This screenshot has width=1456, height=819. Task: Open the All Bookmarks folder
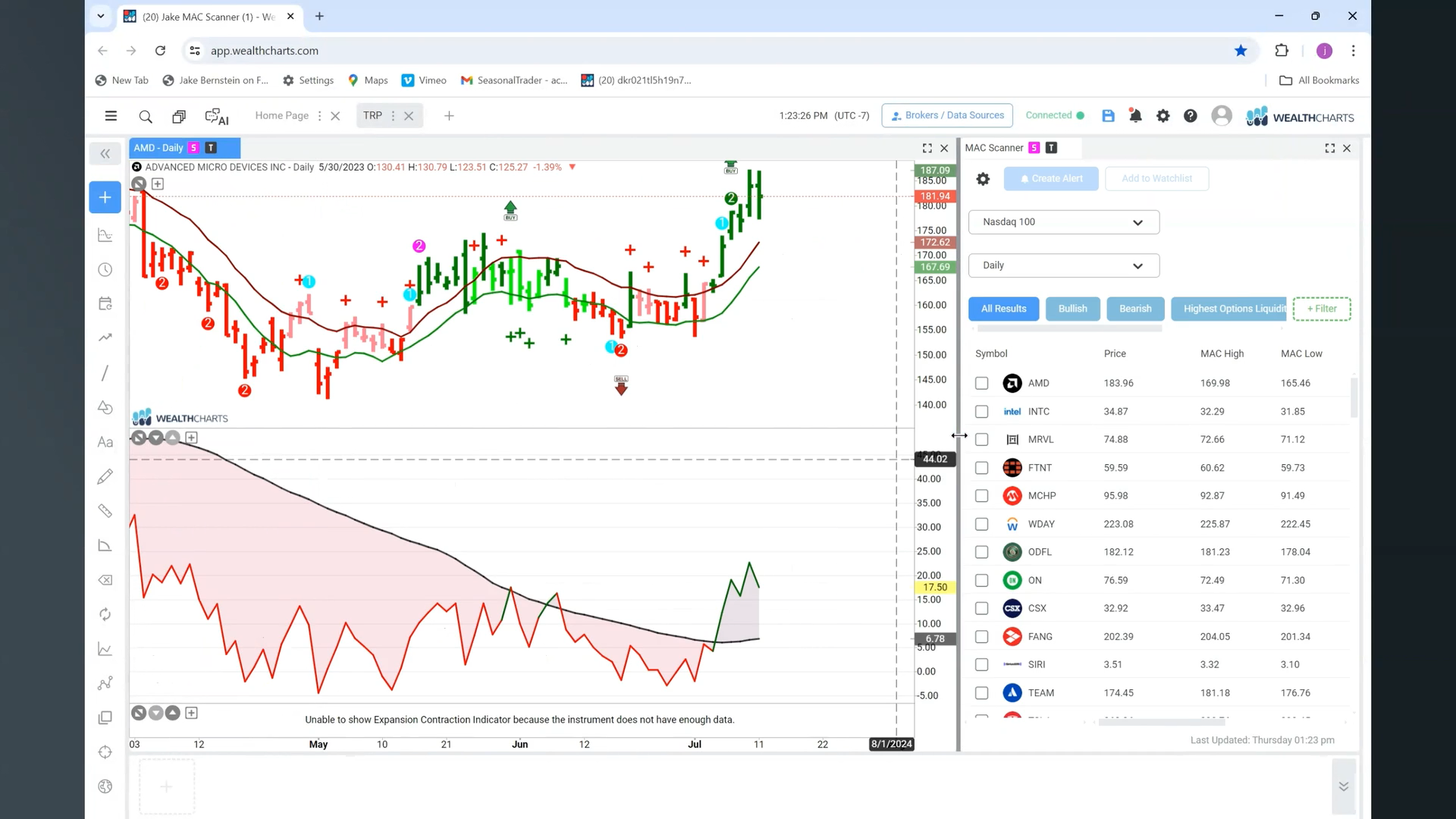click(x=1319, y=80)
